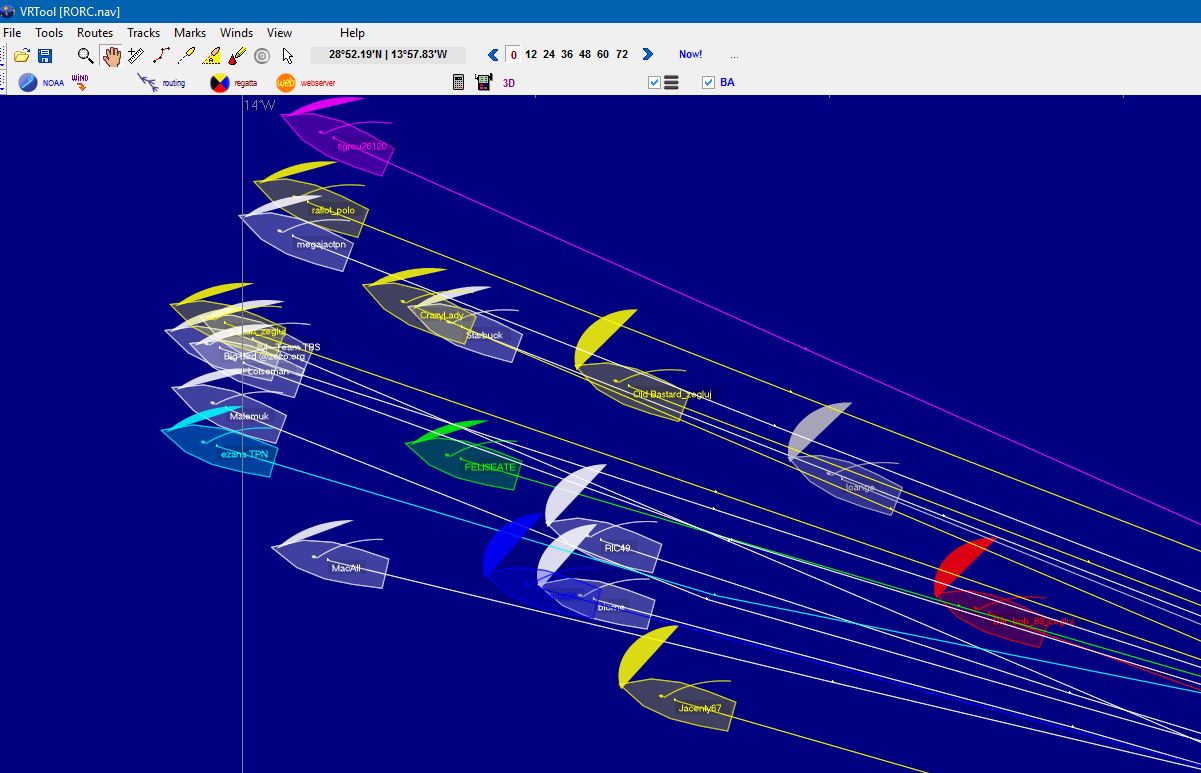Viewport: 1201px width, 773px height.
Task: Toggle the BA checkbox
Action: pyautogui.click(x=709, y=83)
